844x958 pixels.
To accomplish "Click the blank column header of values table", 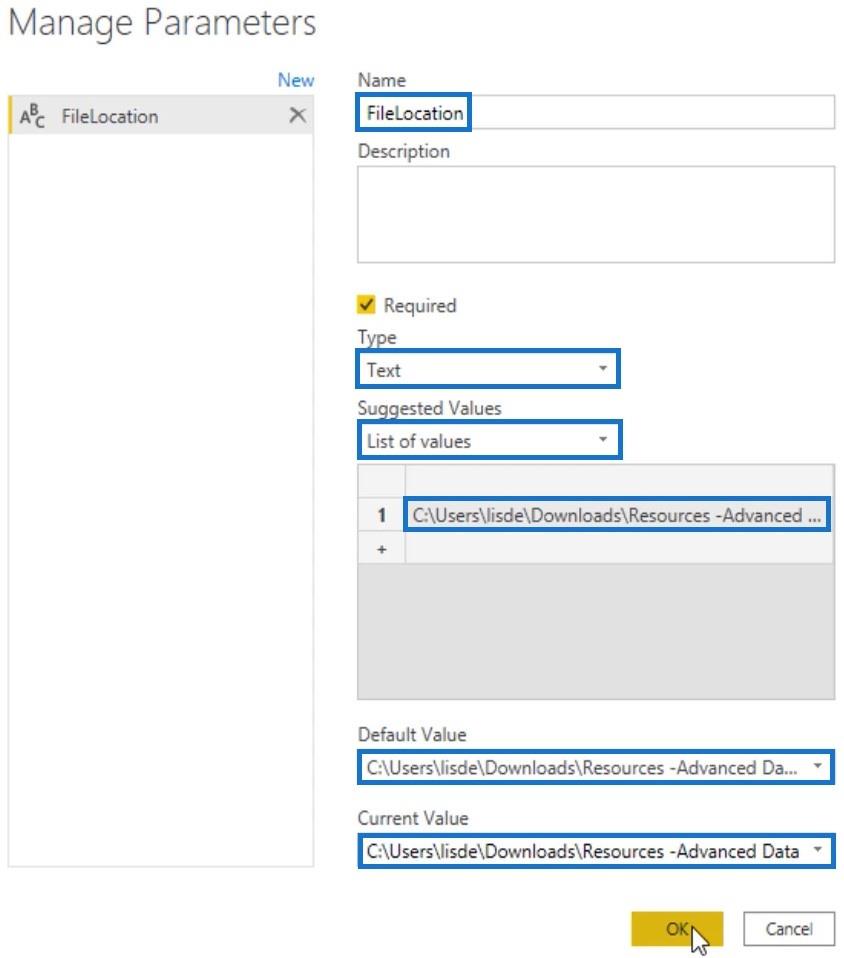I will click(x=617, y=481).
